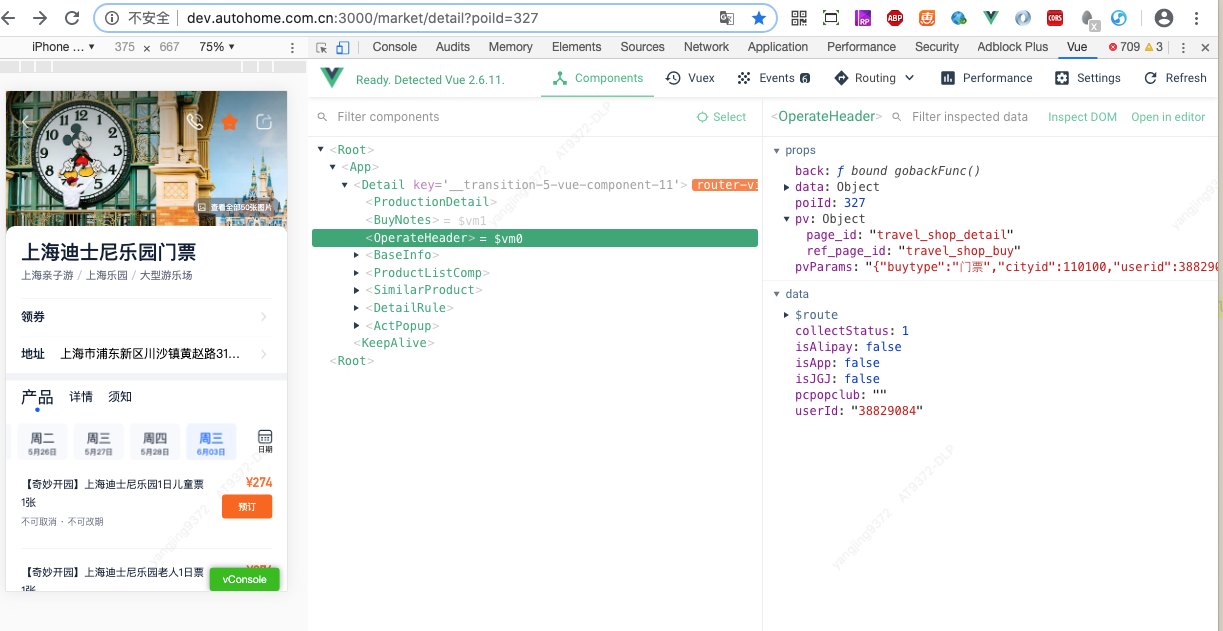The width and height of the screenshot is (1223, 631).
Task: Expand the DetailRule component node
Action: 357,308
